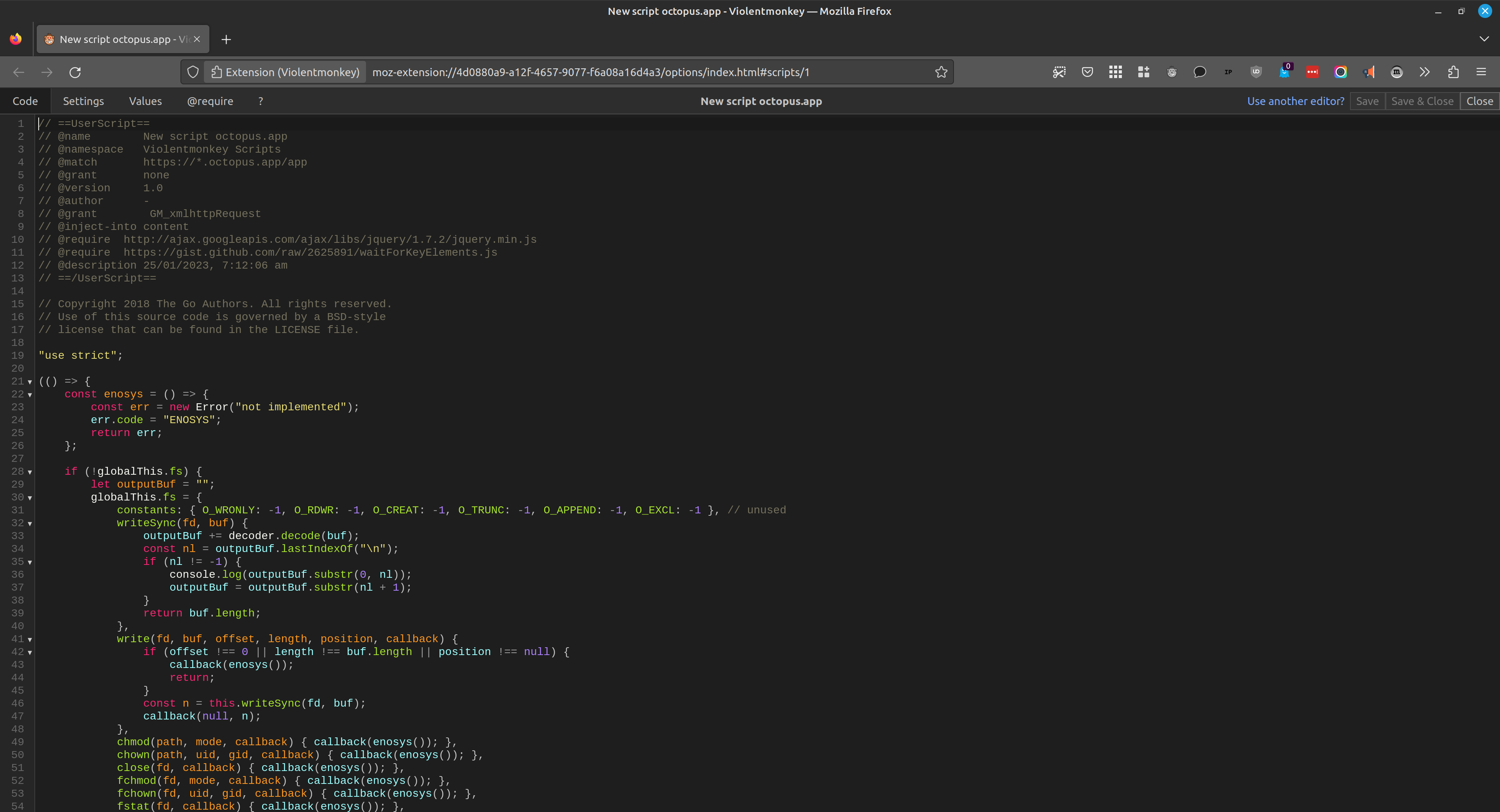Open a new tab with plus button
This screenshot has width=1500, height=812.
227,39
